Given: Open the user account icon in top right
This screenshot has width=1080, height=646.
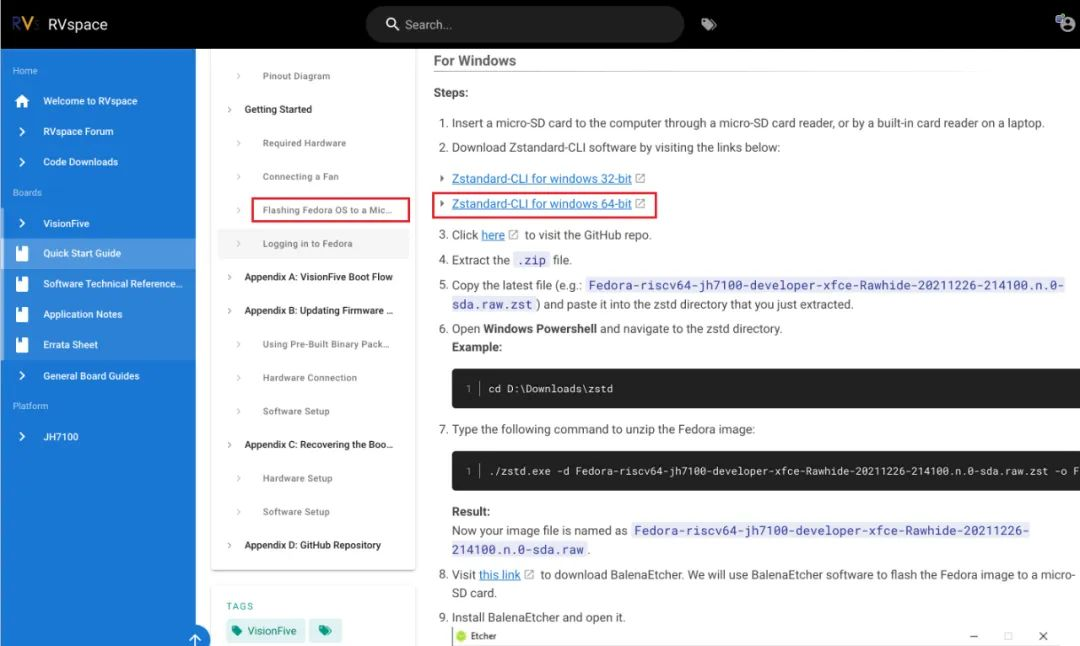Looking at the screenshot, I should tap(1065, 23).
